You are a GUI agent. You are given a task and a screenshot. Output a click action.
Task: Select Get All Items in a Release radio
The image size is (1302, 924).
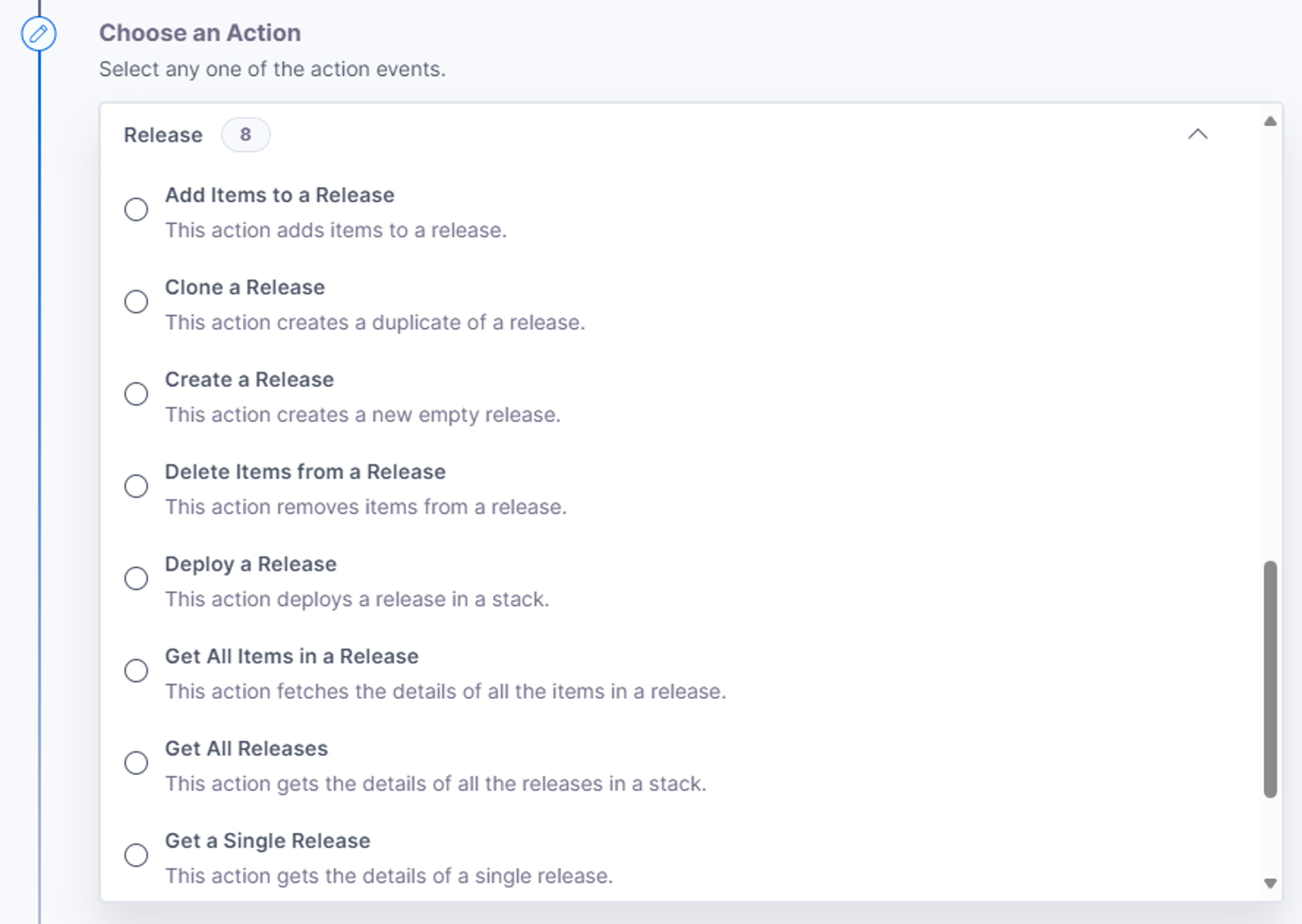[136, 670]
